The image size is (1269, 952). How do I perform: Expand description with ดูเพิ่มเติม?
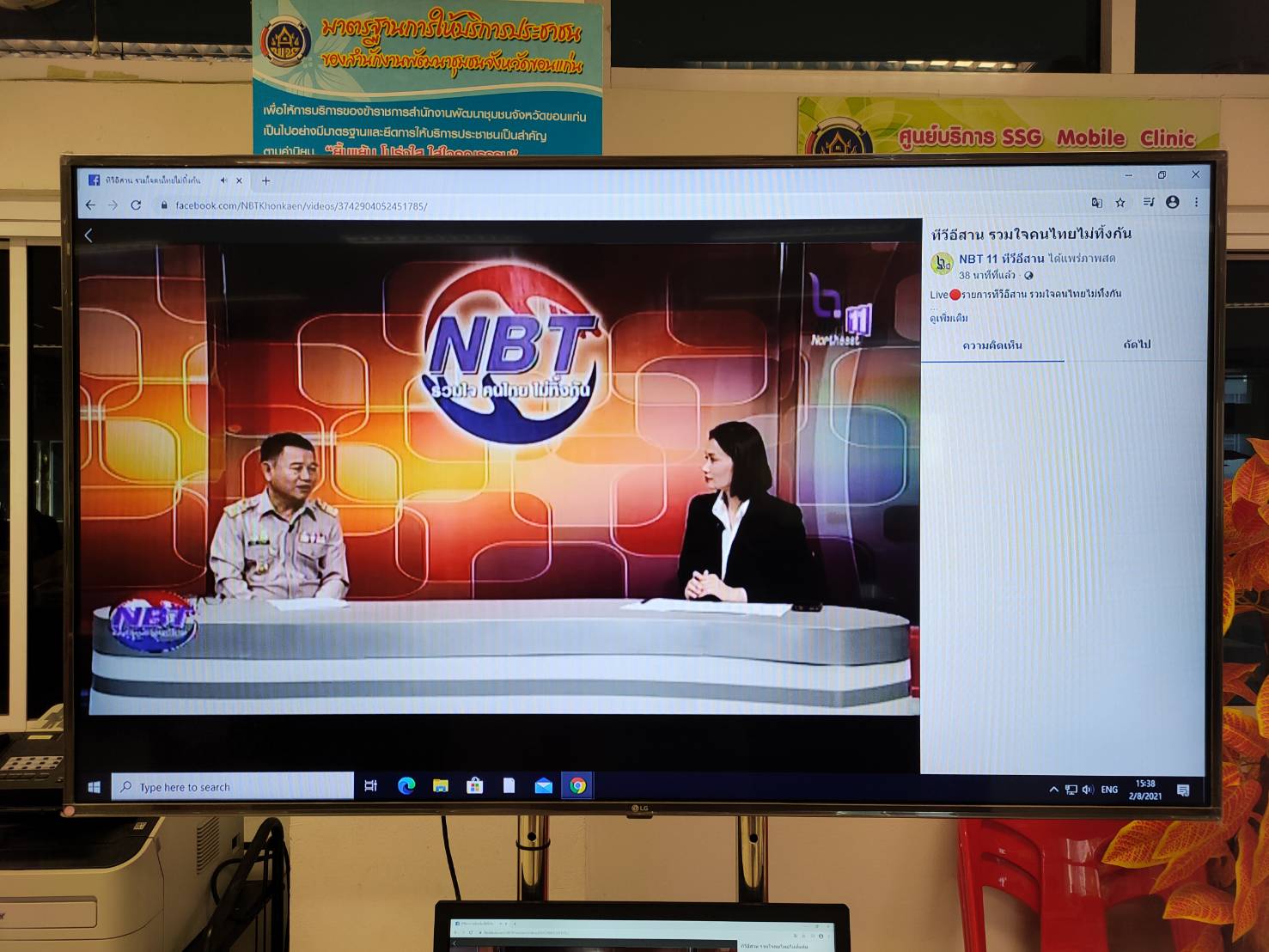coord(949,318)
